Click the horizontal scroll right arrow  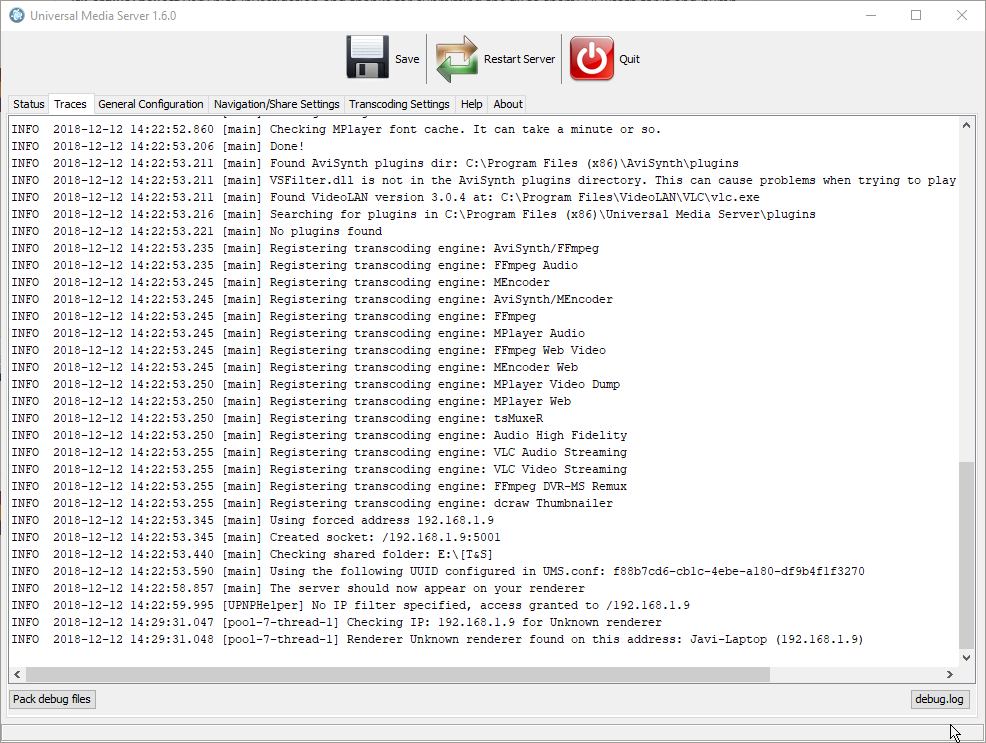950,674
